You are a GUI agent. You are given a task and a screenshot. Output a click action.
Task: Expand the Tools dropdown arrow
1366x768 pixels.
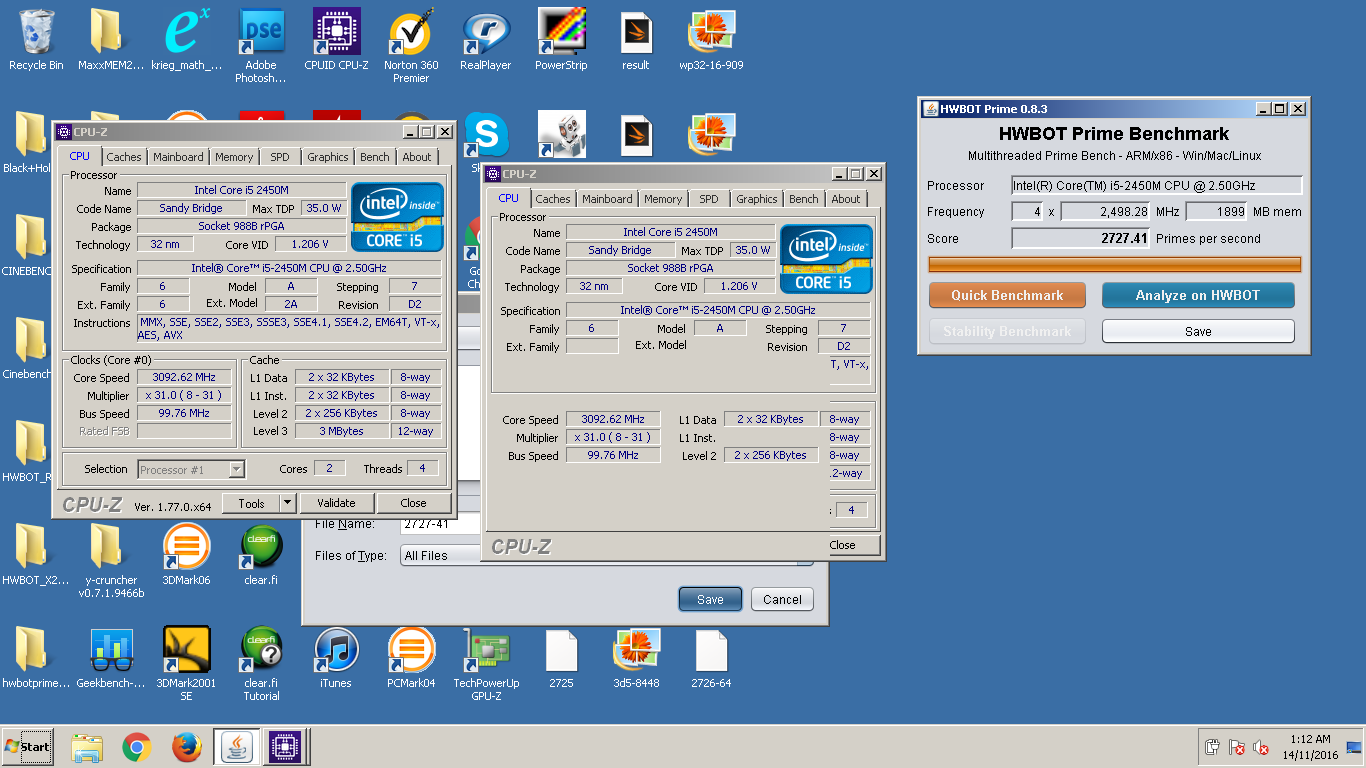288,503
